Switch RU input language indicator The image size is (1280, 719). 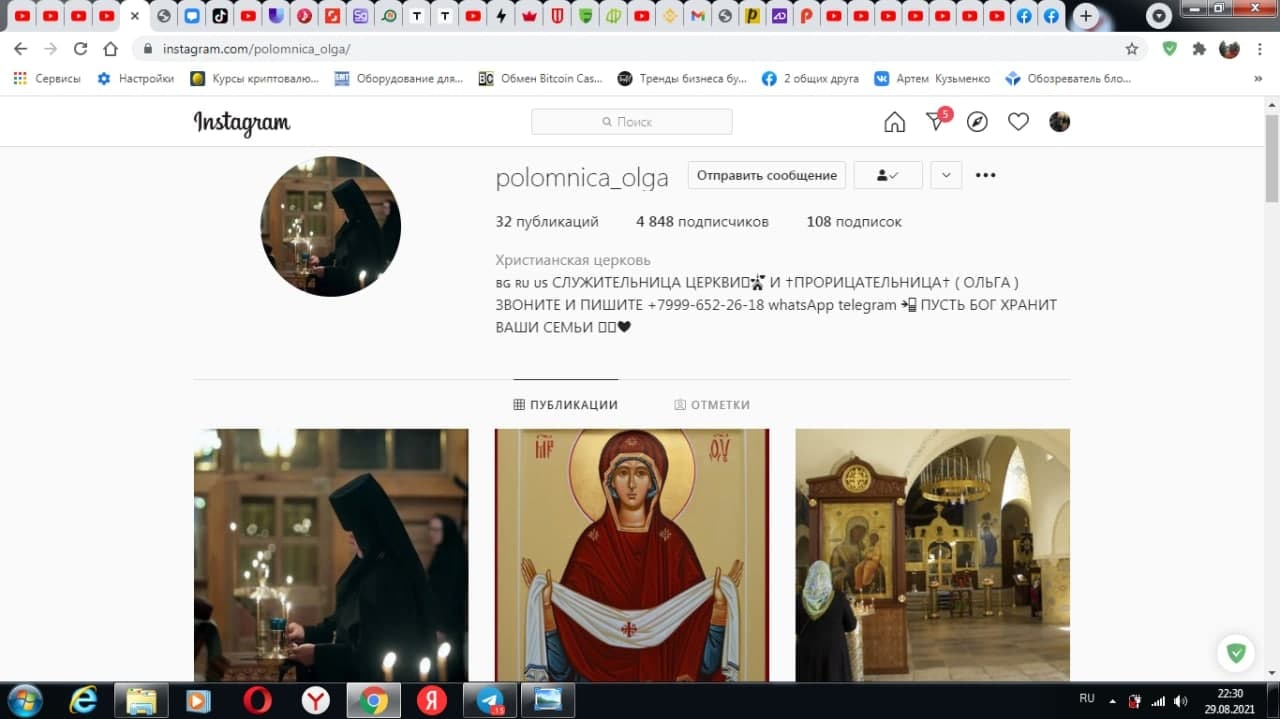click(1086, 699)
